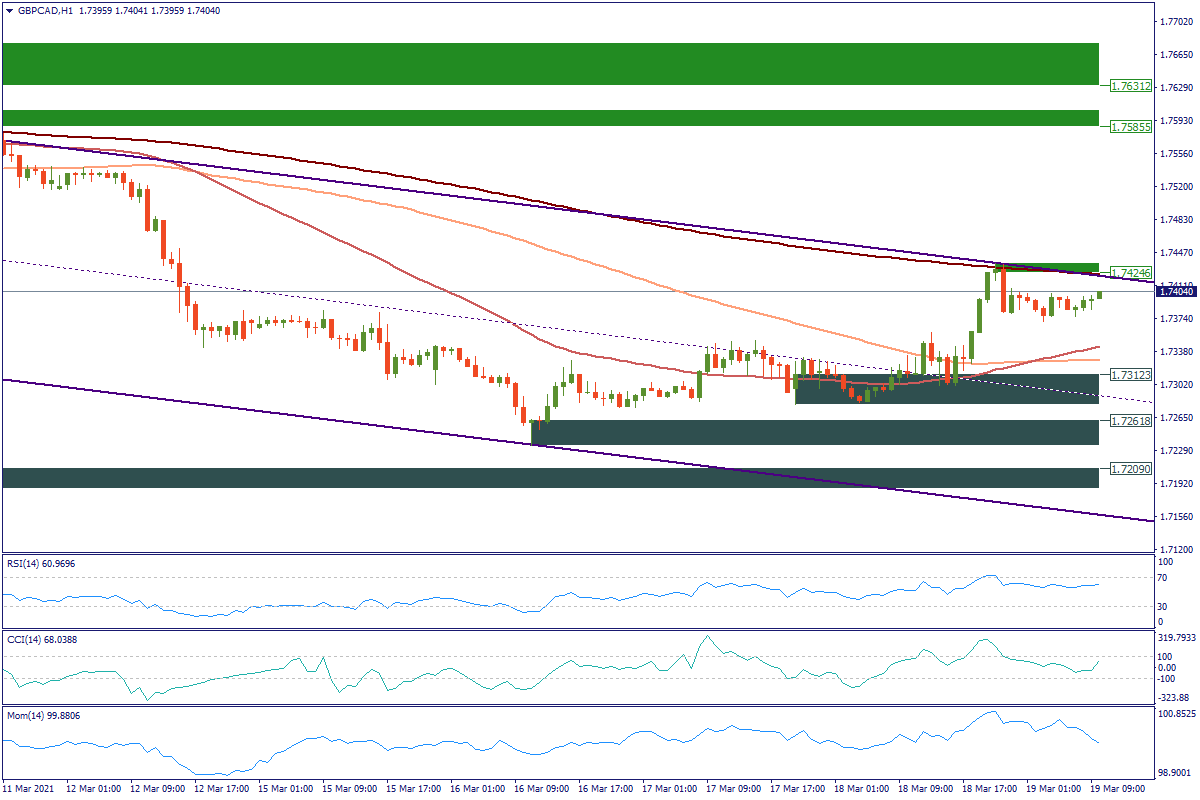Click the 11 Mar 2021 date label
The height and width of the screenshot is (800, 1200).
pyautogui.click(x=31, y=789)
